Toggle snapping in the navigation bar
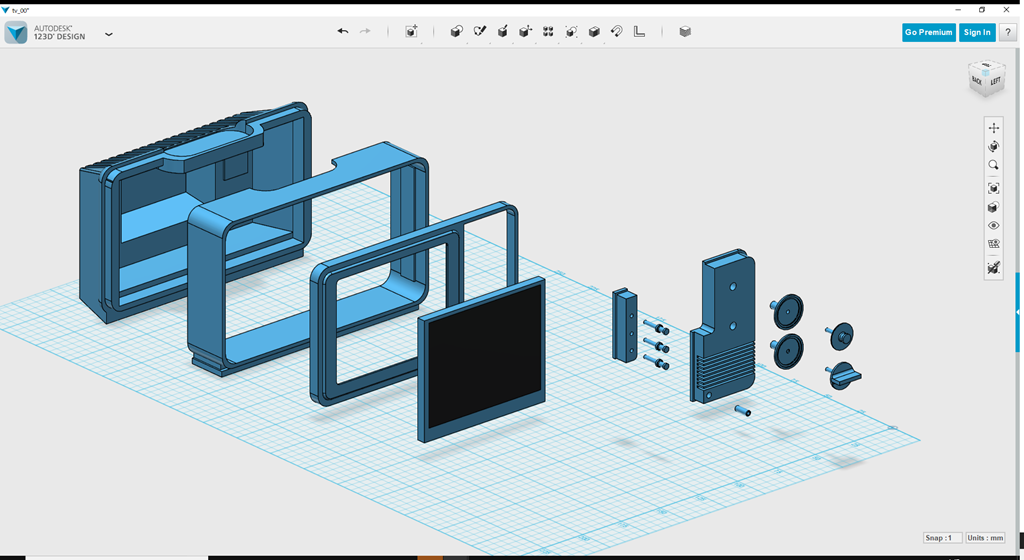This screenshot has width=1024, height=560. coord(993,268)
